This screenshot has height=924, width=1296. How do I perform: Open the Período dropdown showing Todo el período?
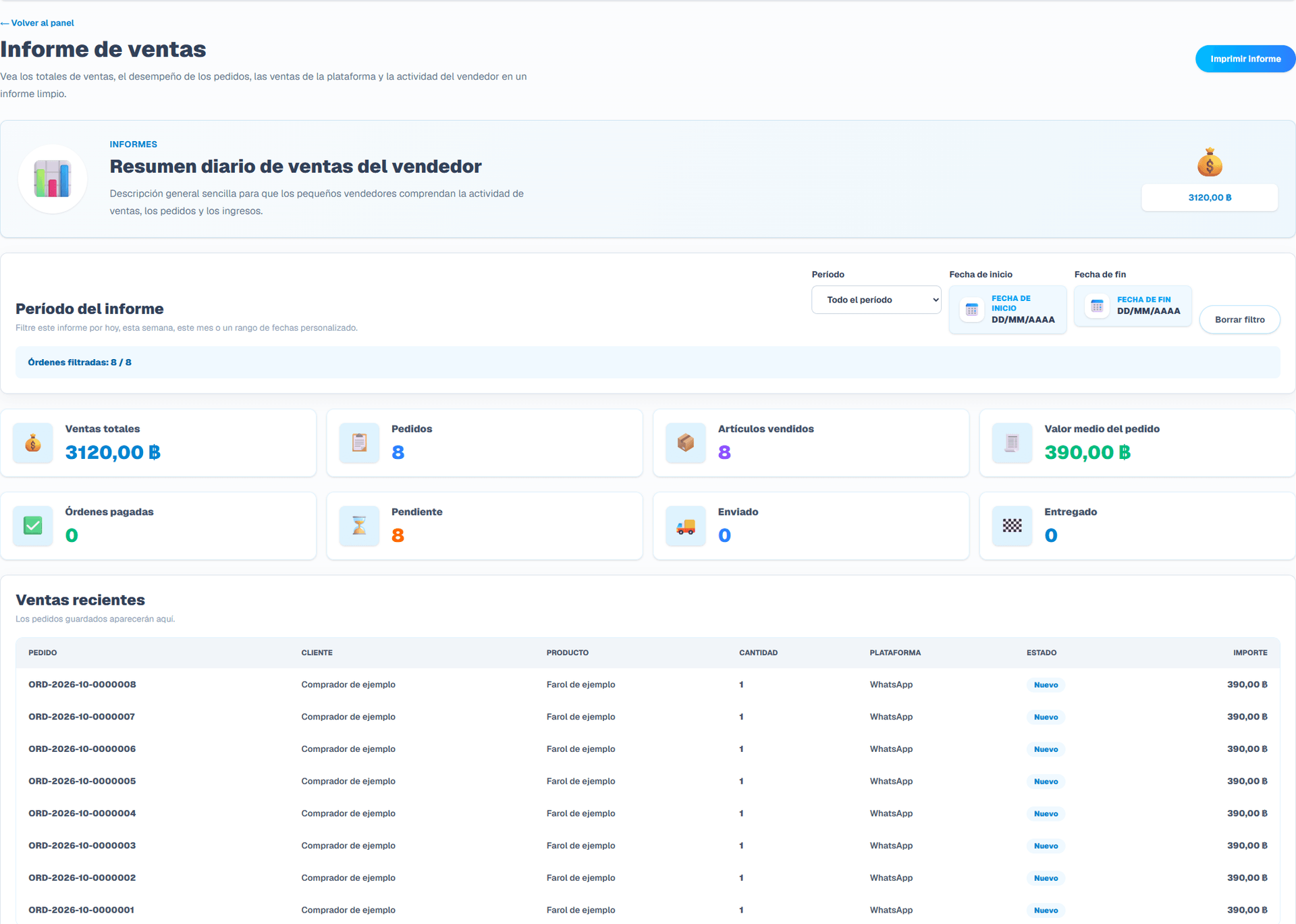pos(876,300)
